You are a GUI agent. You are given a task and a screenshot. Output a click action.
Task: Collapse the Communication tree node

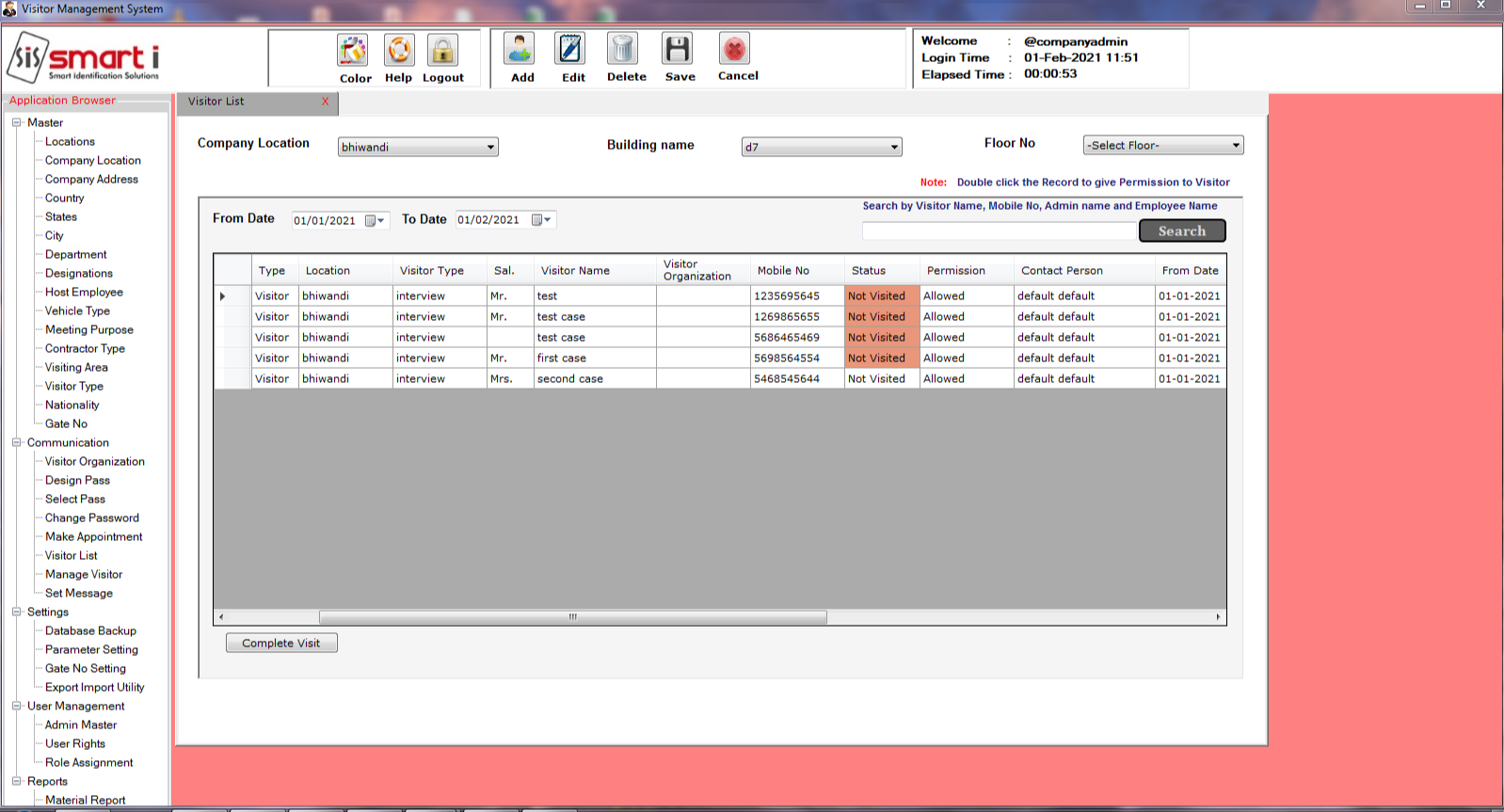(17, 443)
